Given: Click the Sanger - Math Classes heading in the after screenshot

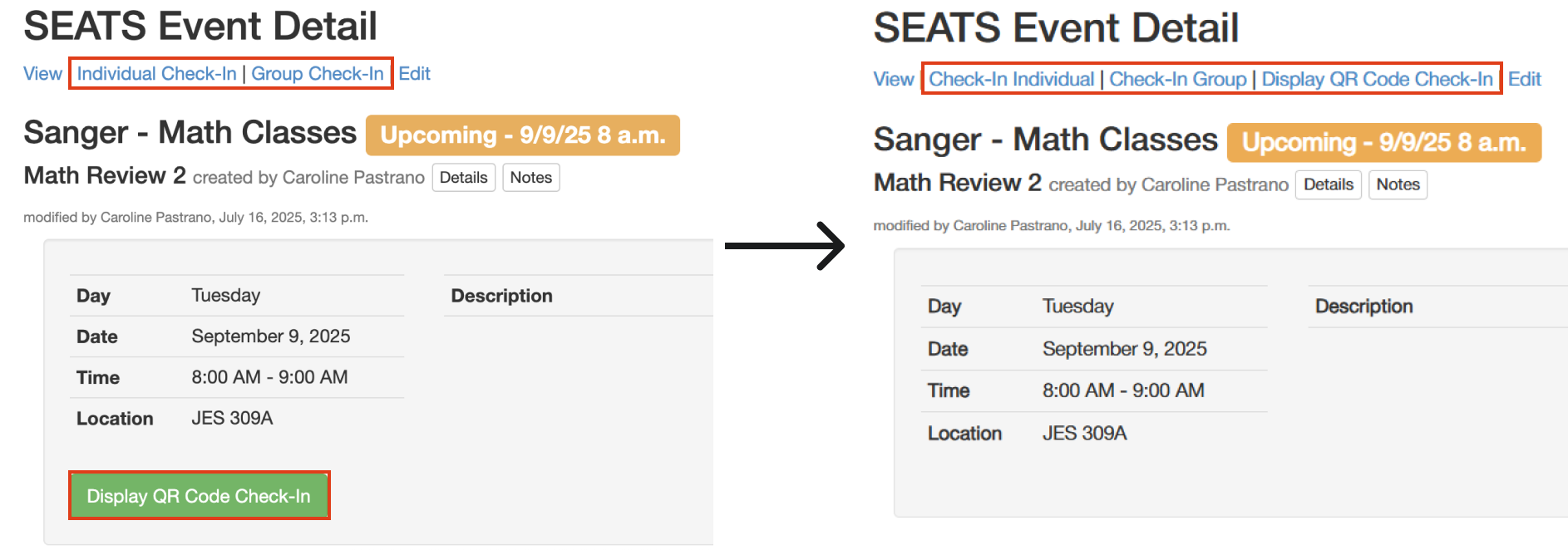Looking at the screenshot, I should click(1045, 140).
